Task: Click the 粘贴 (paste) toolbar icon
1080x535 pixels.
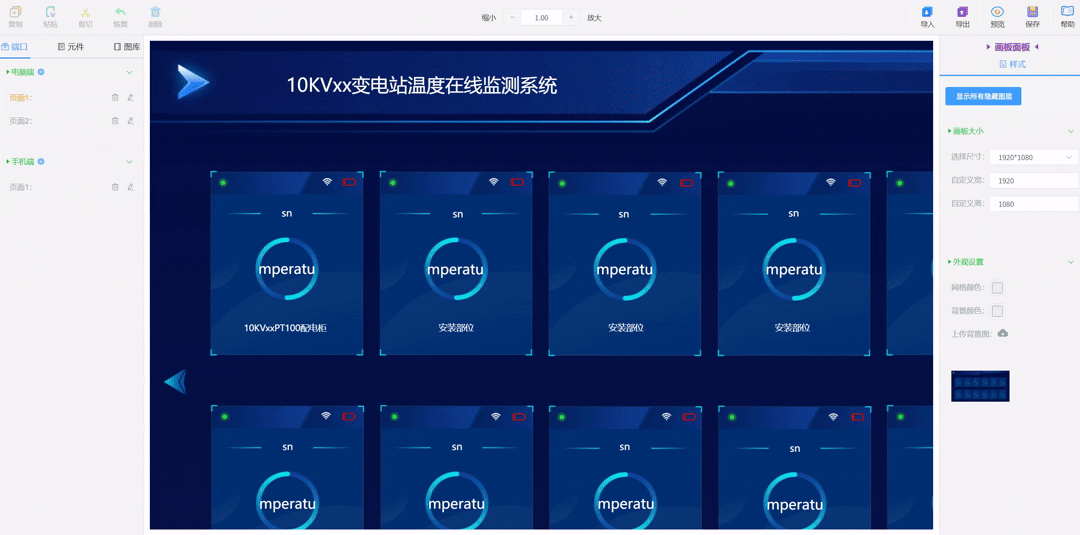Action: [x=50, y=12]
